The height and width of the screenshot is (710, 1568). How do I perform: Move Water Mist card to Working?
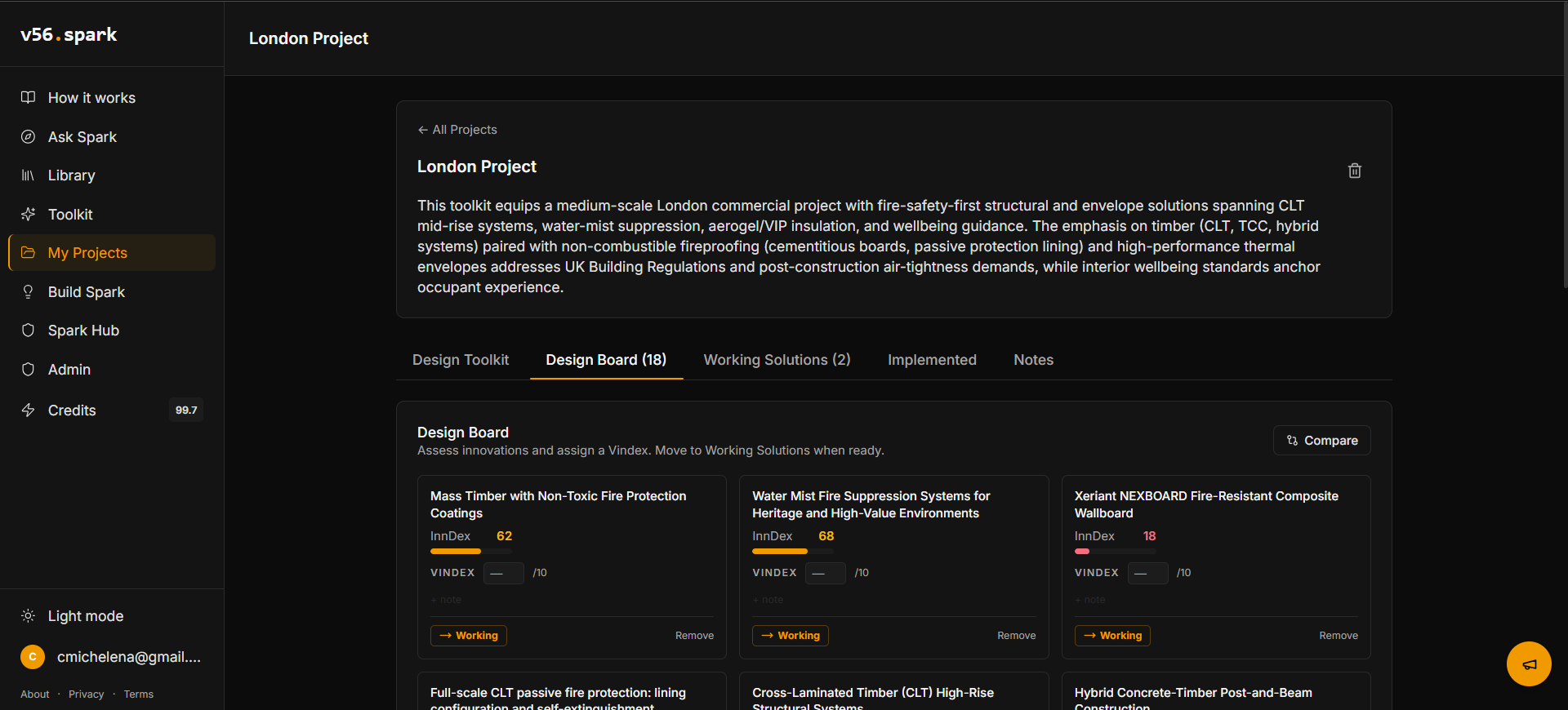[791, 636]
